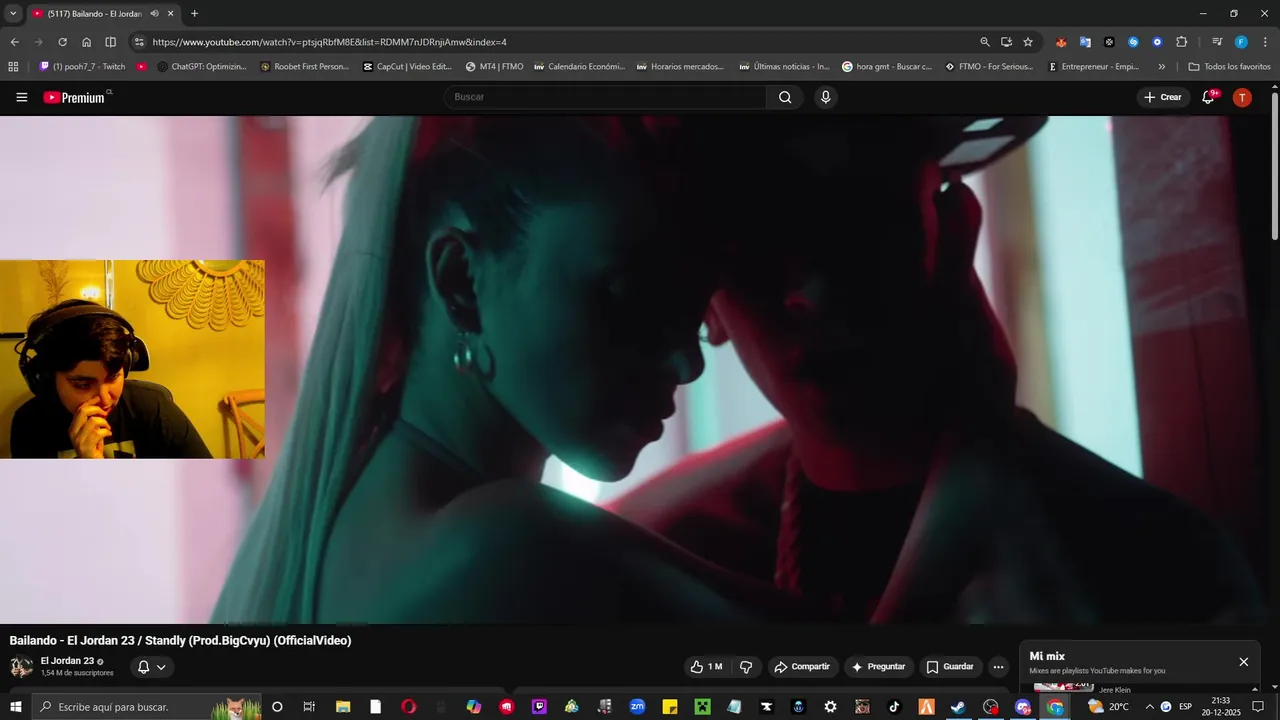The height and width of the screenshot is (720, 1280).
Task: Open the Crear button
Action: click(x=1163, y=97)
